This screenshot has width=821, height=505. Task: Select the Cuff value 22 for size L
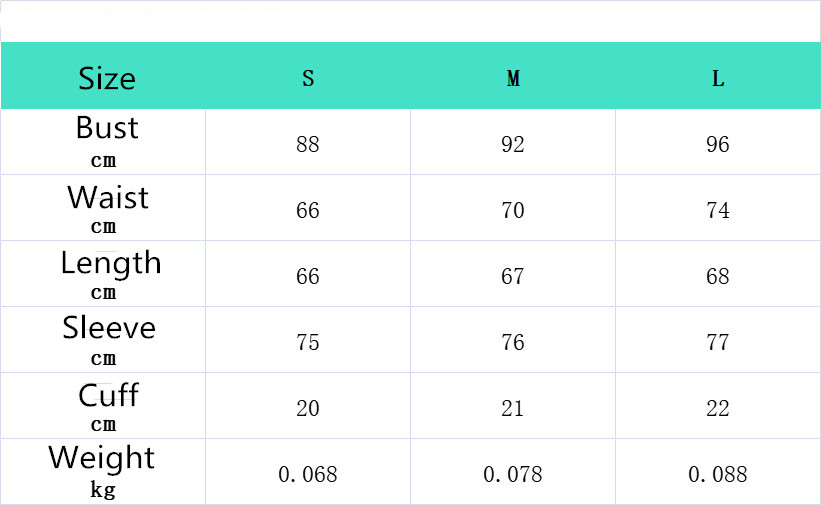[x=718, y=408]
